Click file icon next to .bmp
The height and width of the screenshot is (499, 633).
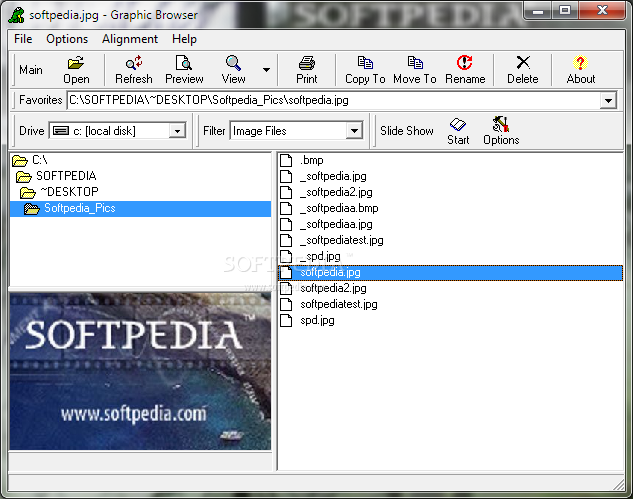coord(286,160)
